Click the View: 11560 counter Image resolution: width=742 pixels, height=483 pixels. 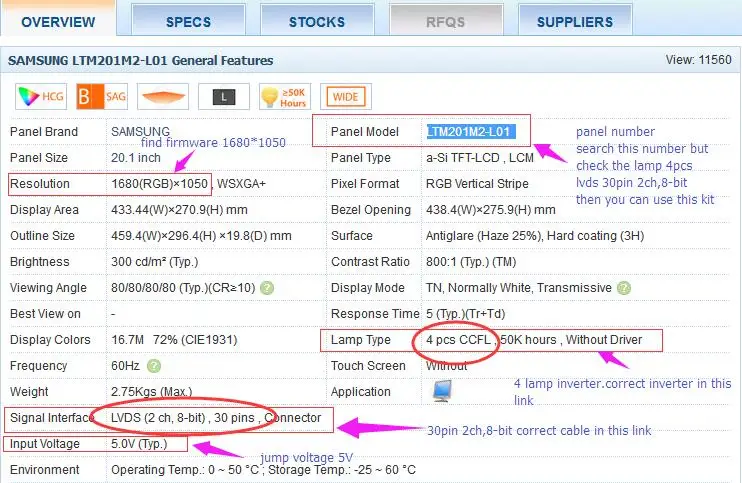[x=698, y=60]
